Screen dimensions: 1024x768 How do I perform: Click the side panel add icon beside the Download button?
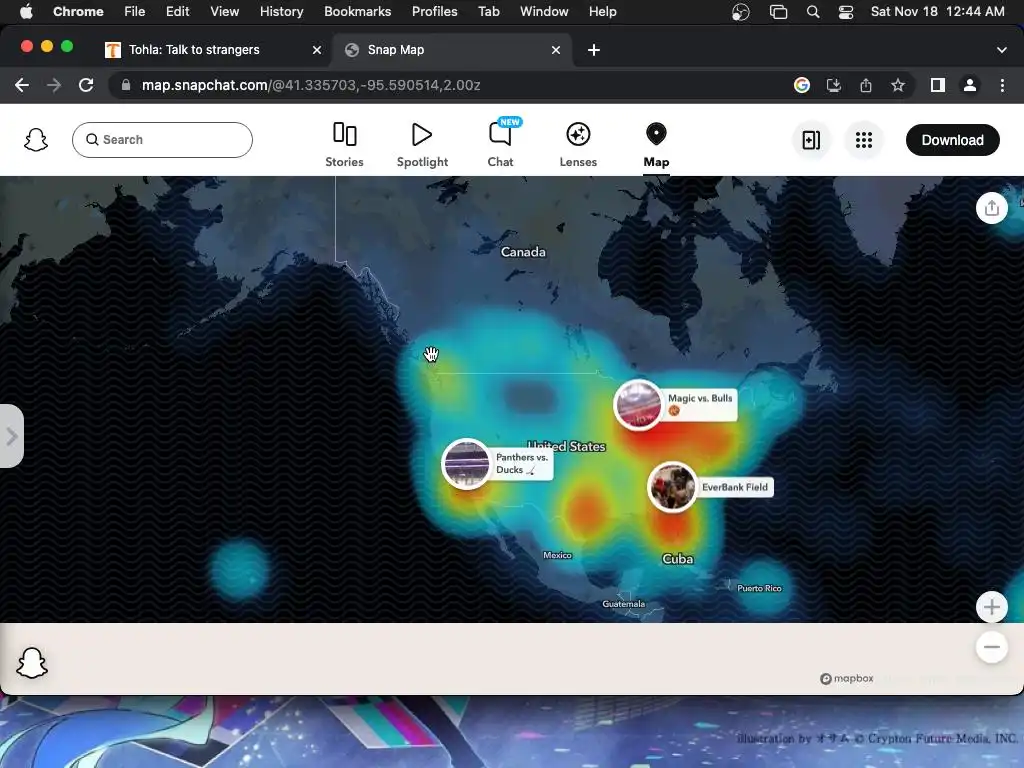coord(811,140)
